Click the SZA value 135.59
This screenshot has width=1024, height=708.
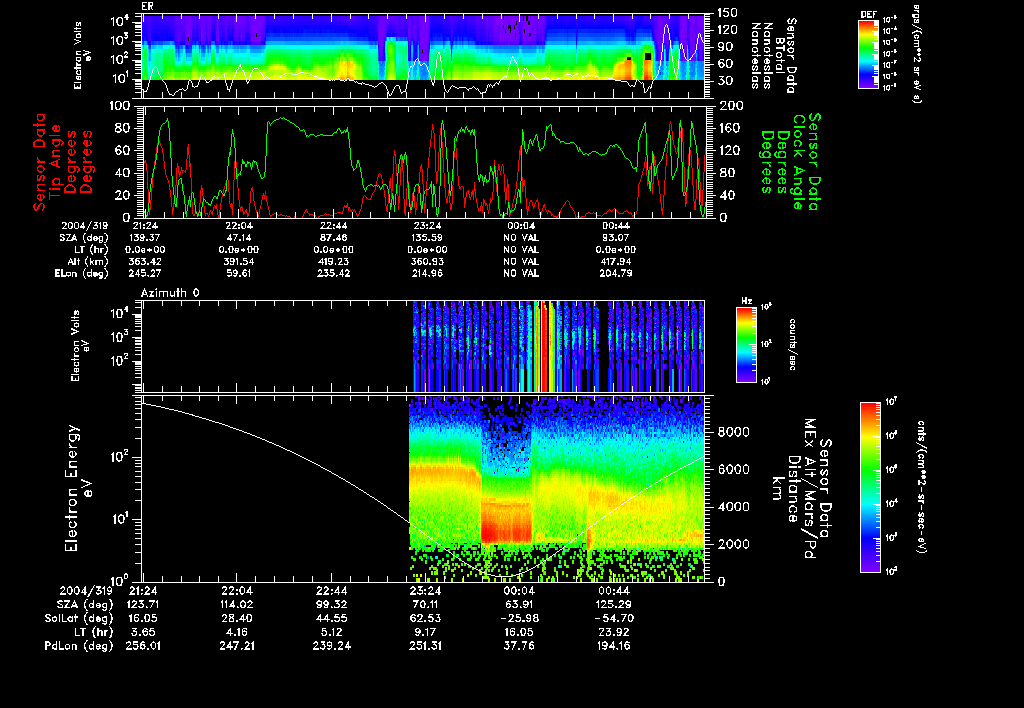(x=427, y=238)
